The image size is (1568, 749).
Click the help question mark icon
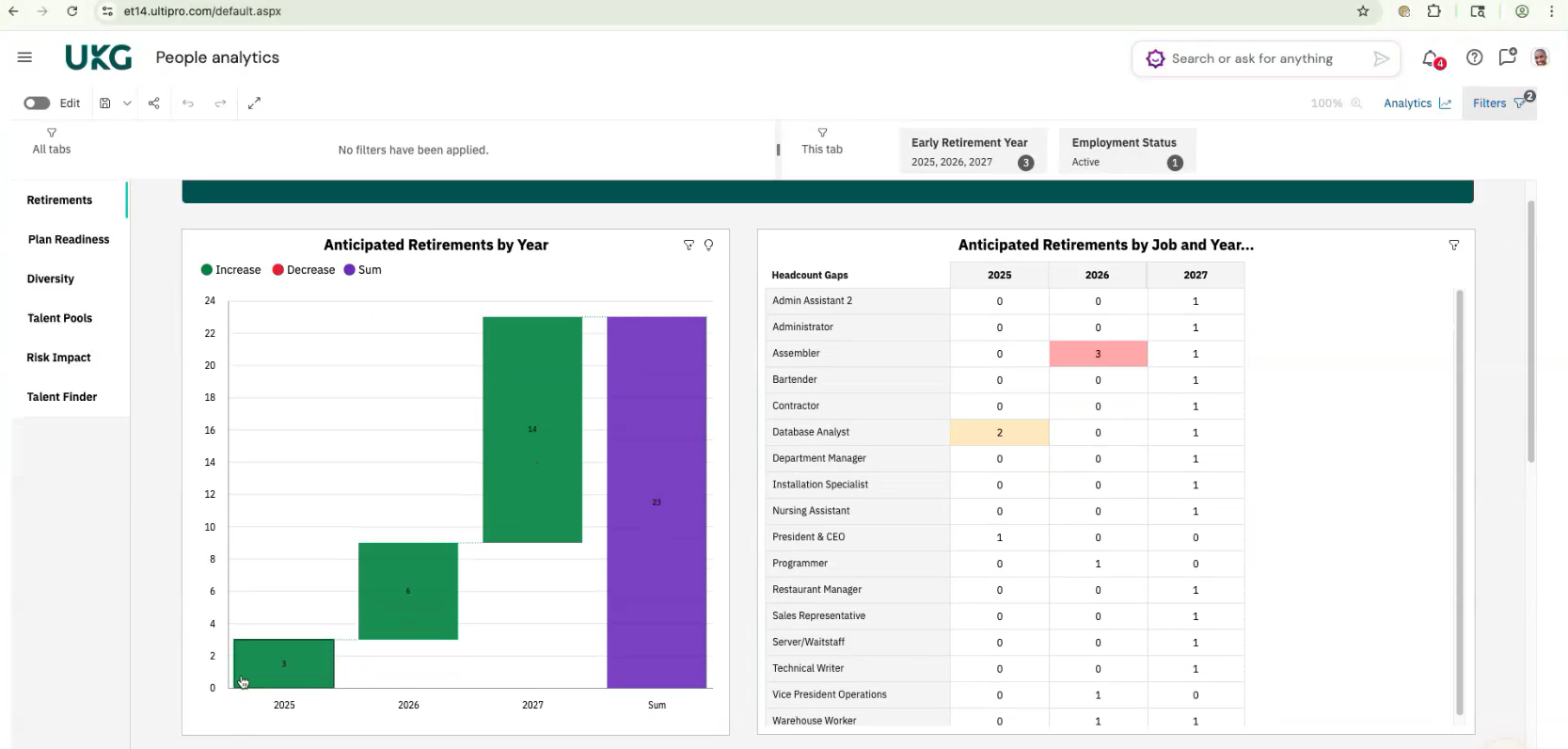1474,57
